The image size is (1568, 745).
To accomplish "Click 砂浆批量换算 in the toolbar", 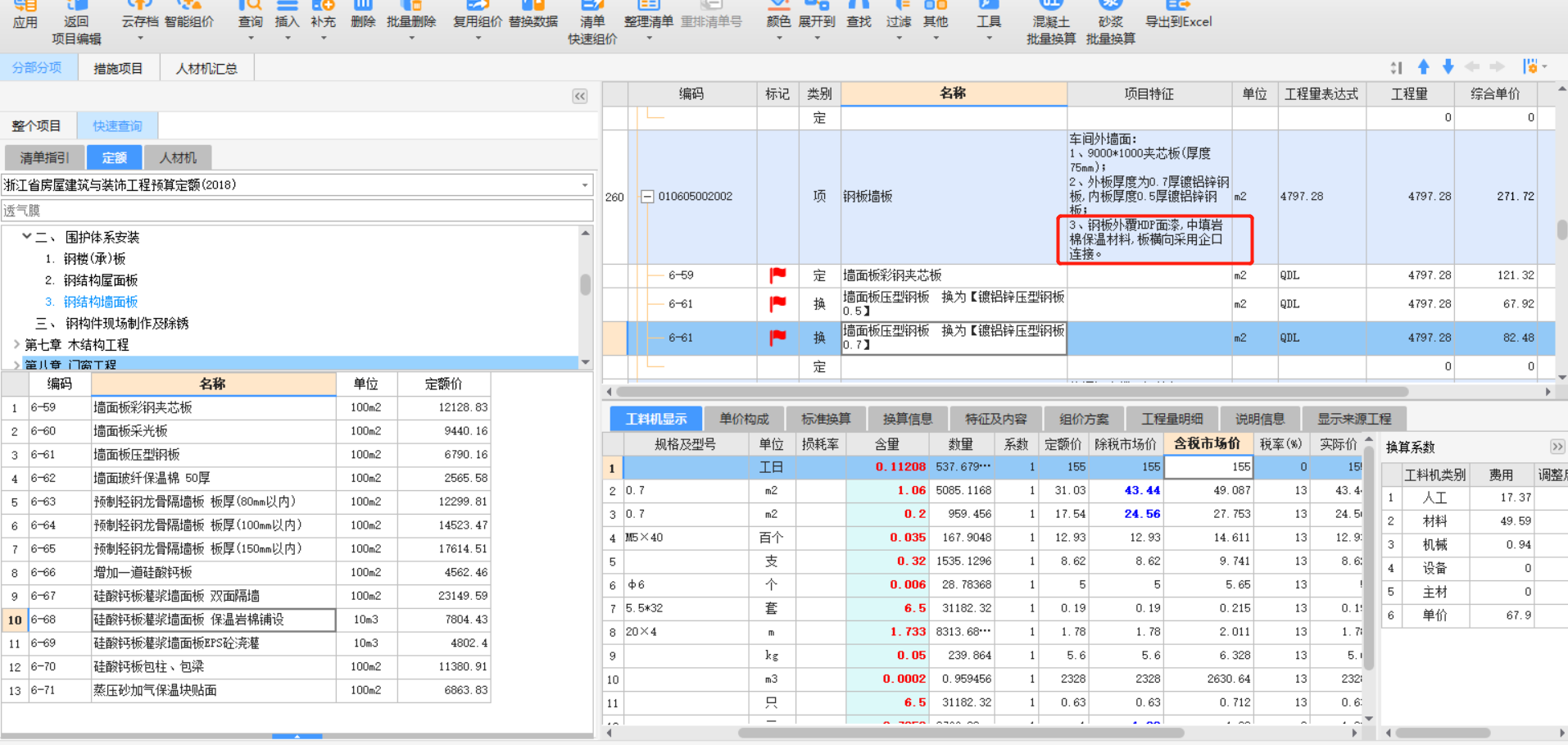I will pyautogui.click(x=1111, y=23).
